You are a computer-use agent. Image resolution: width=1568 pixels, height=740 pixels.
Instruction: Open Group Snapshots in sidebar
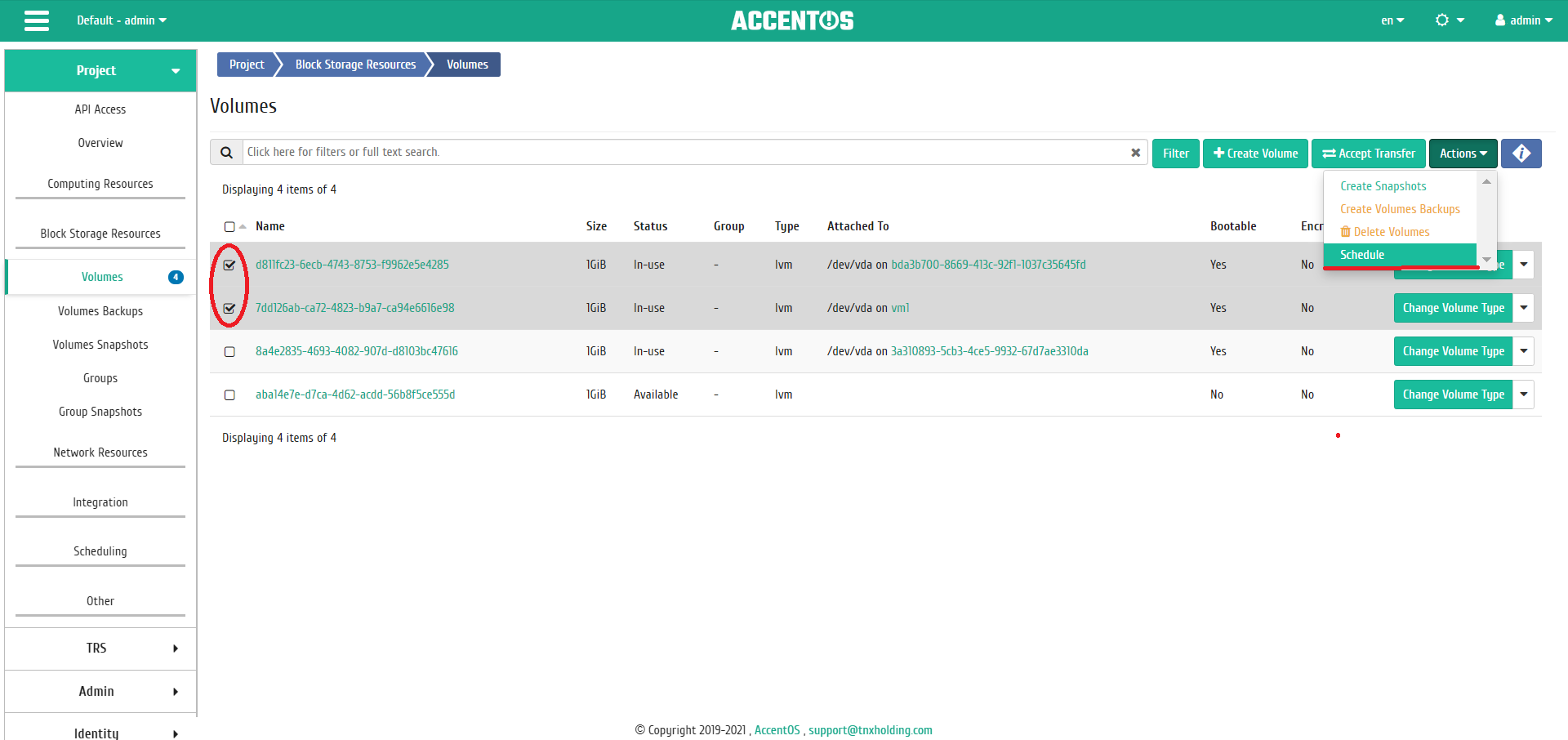pyautogui.click(x=100, y=412)
